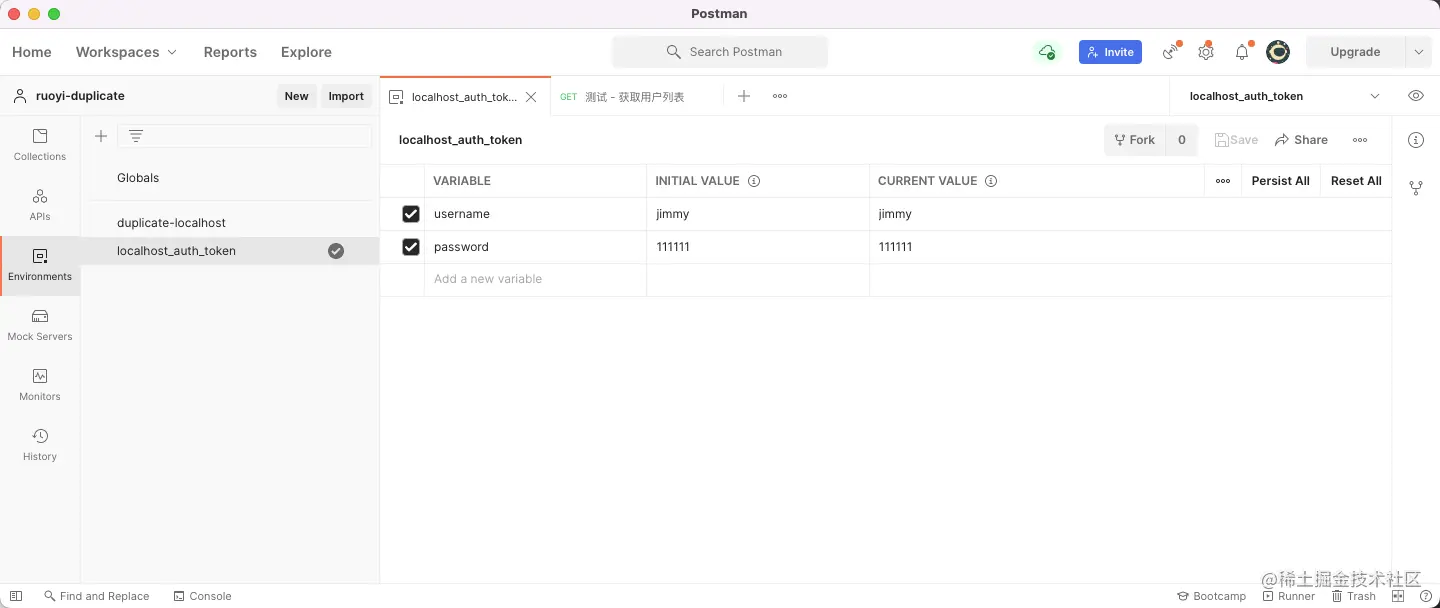Open the notifications bell

1242,52
